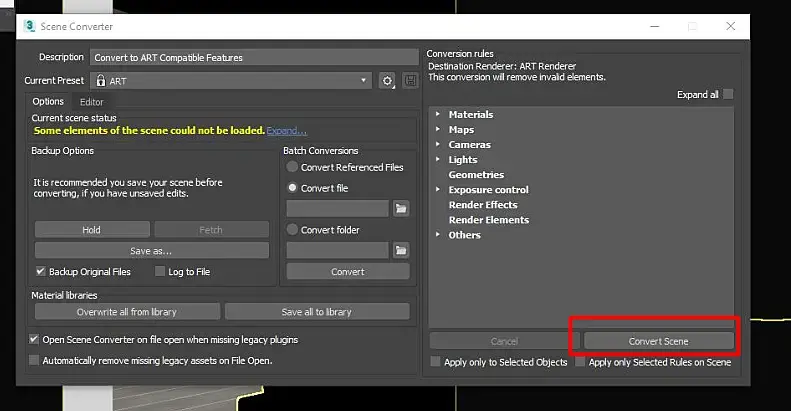Screen dimensions: 791x411
Task: Click 'Destination Renderer: ART Renderer' text
Action: 502,66
